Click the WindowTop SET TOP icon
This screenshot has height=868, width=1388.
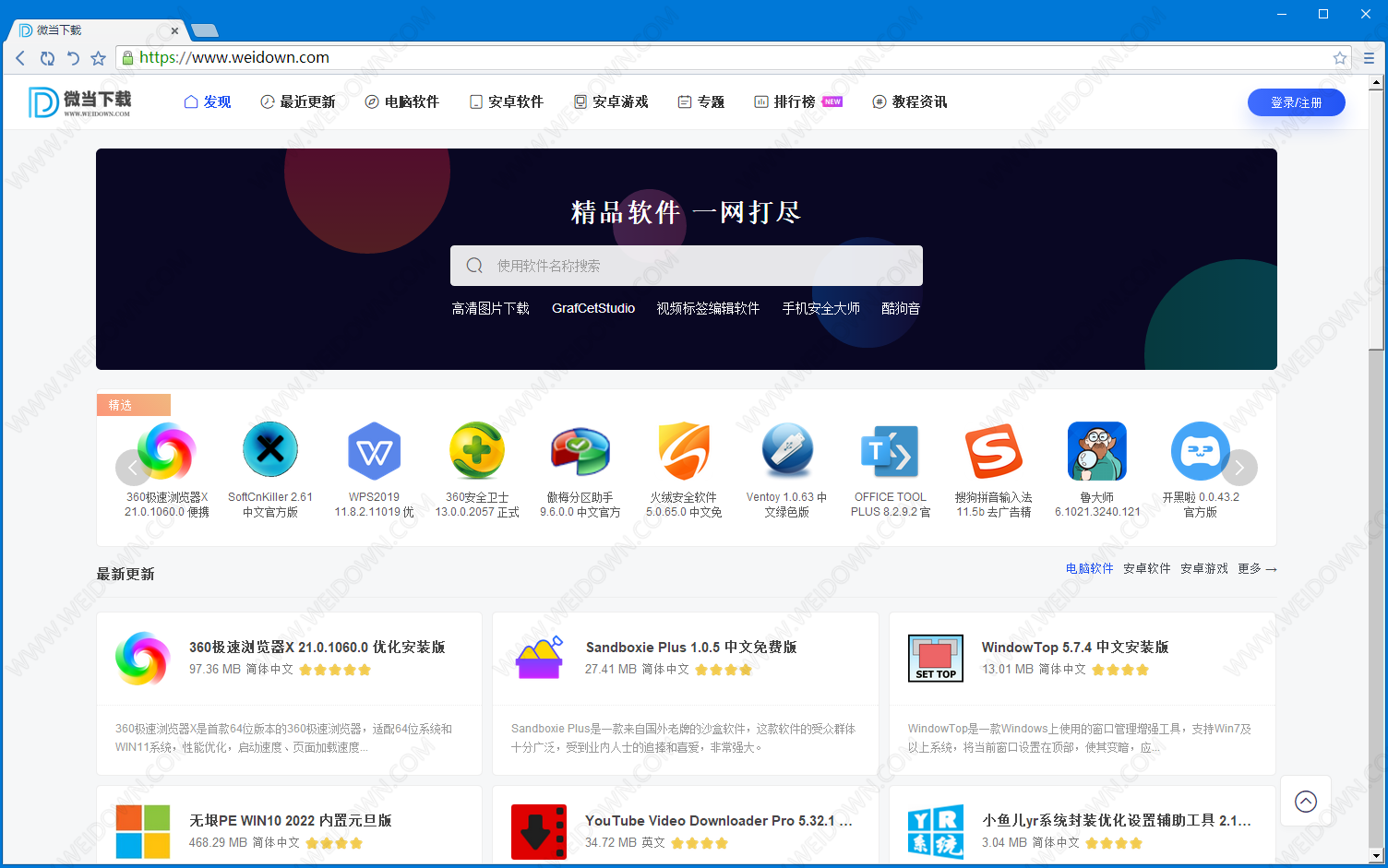(936, 658)
